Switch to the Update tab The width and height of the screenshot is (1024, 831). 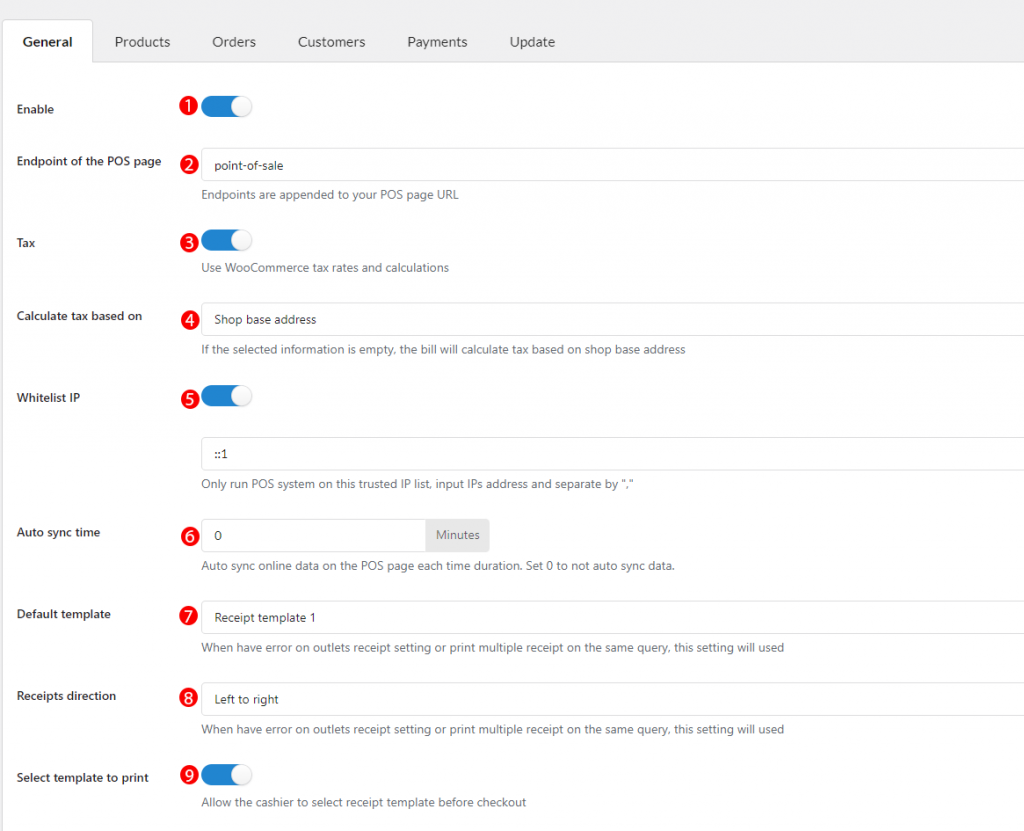click(x=531, y=41)
